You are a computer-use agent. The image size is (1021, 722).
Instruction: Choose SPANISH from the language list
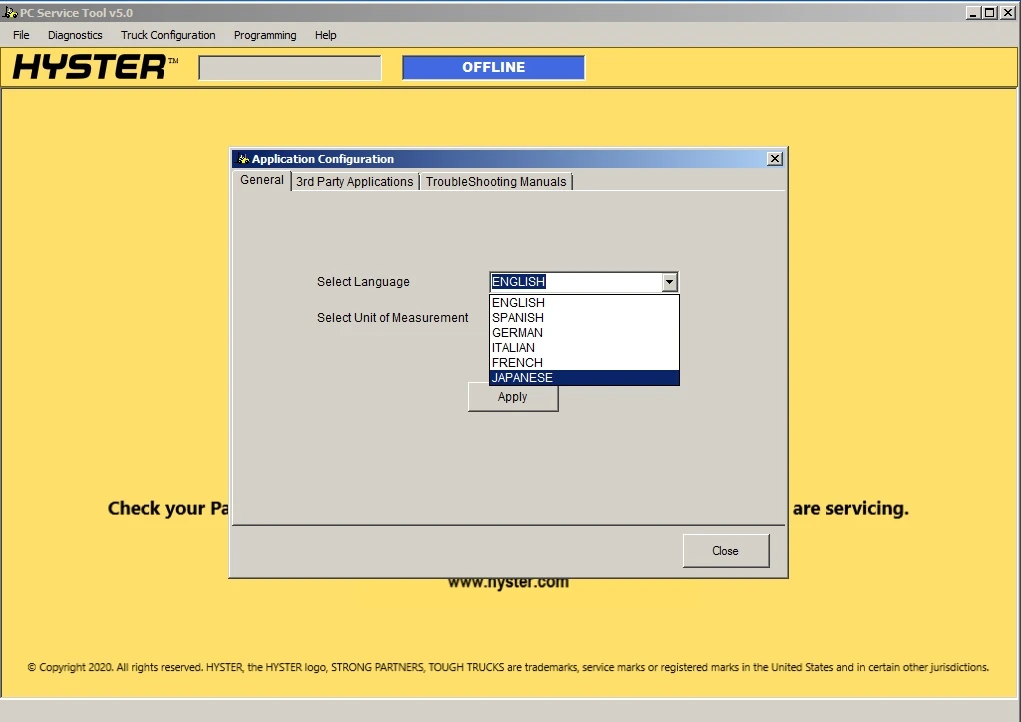[584, 318]
